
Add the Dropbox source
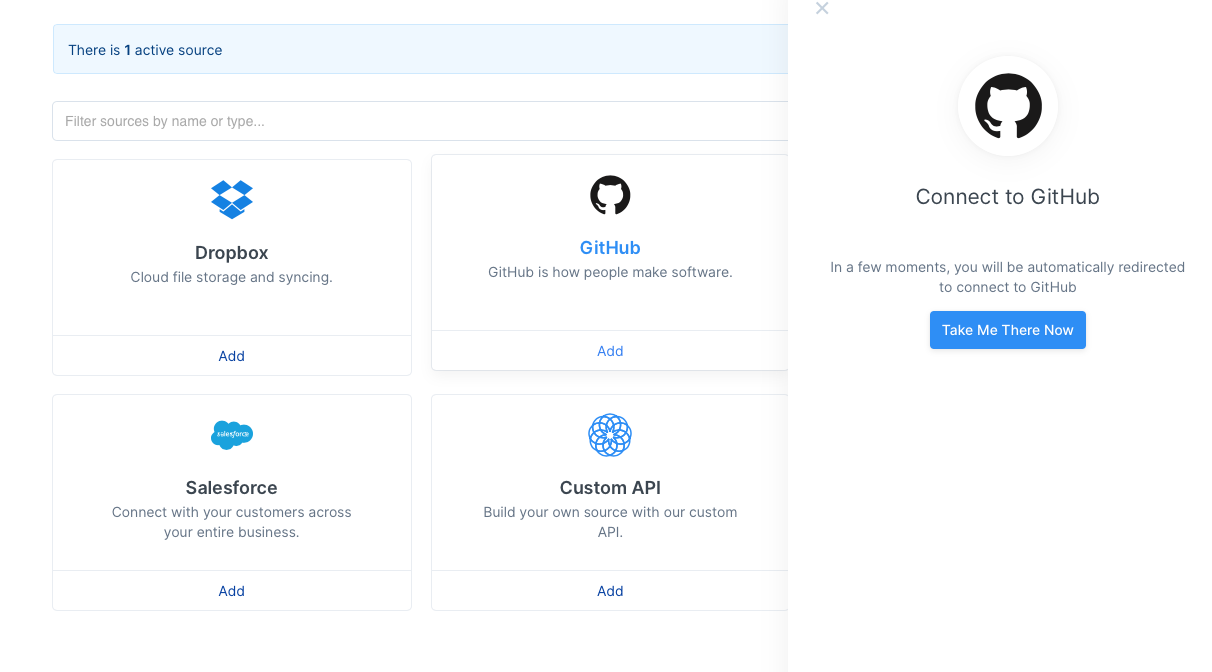tap(232, 356)
